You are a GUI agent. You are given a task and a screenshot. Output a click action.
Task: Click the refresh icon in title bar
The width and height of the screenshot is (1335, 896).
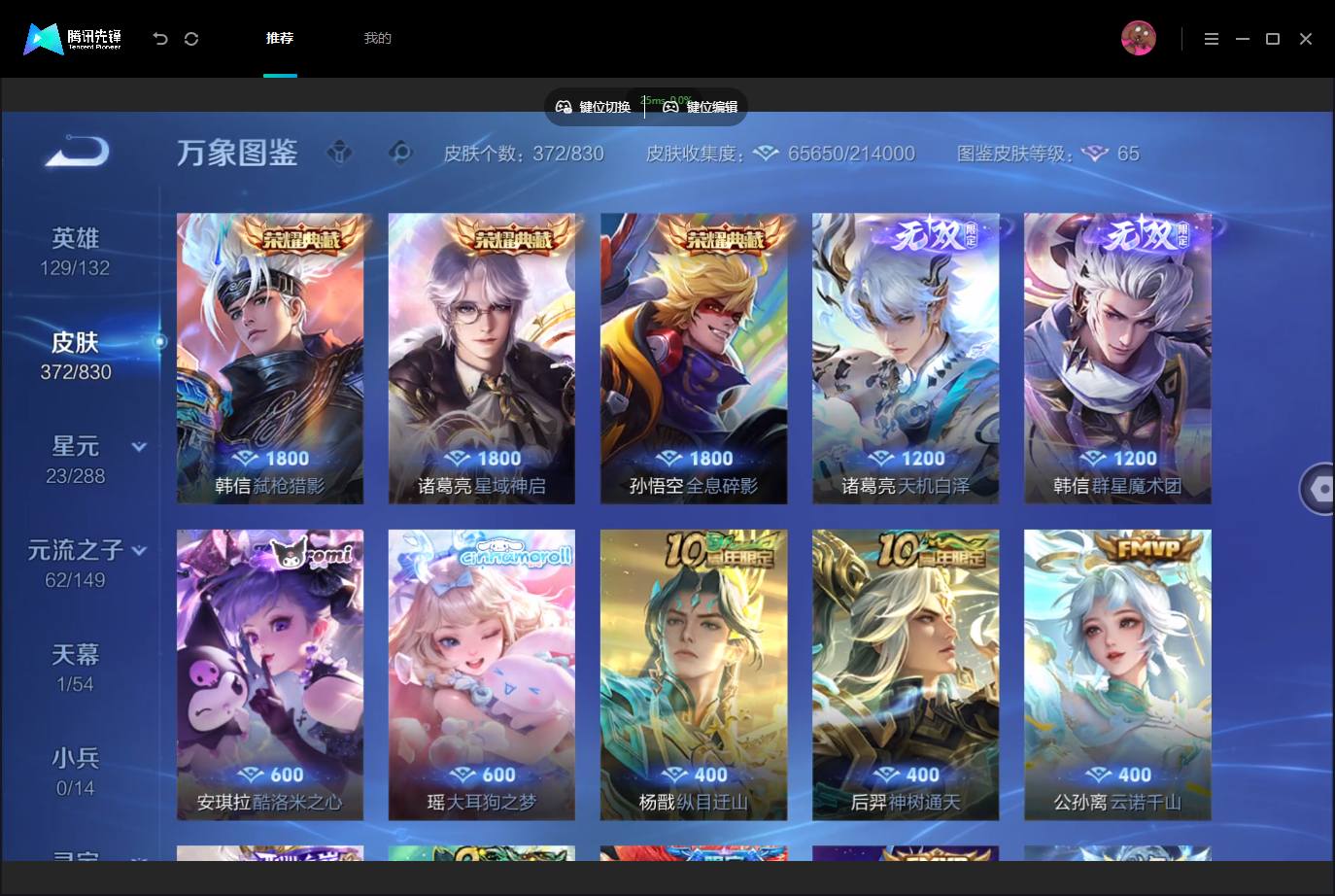(191, 39)
